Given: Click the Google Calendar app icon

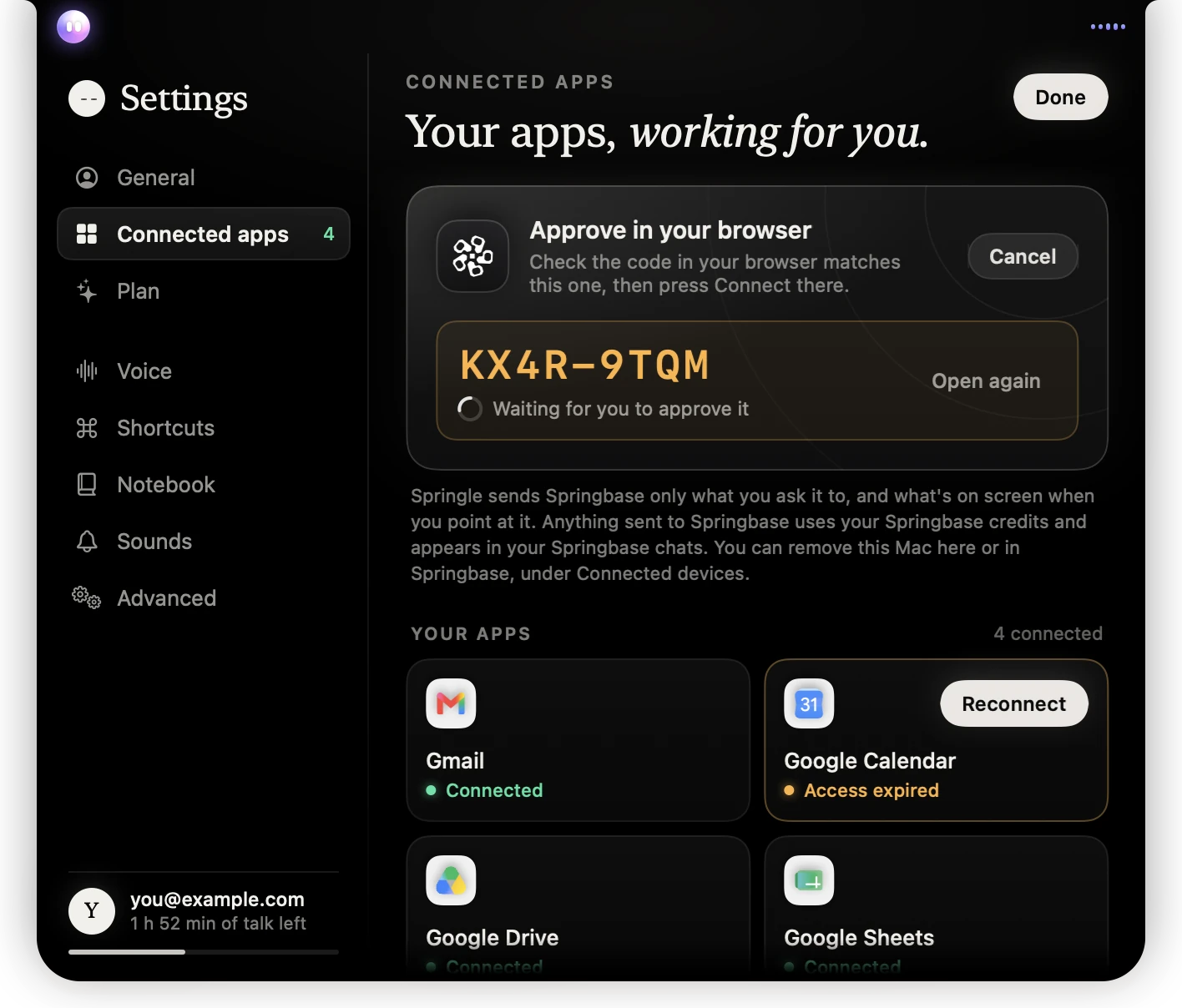Looking at the screenshot, I should [809, 703].
